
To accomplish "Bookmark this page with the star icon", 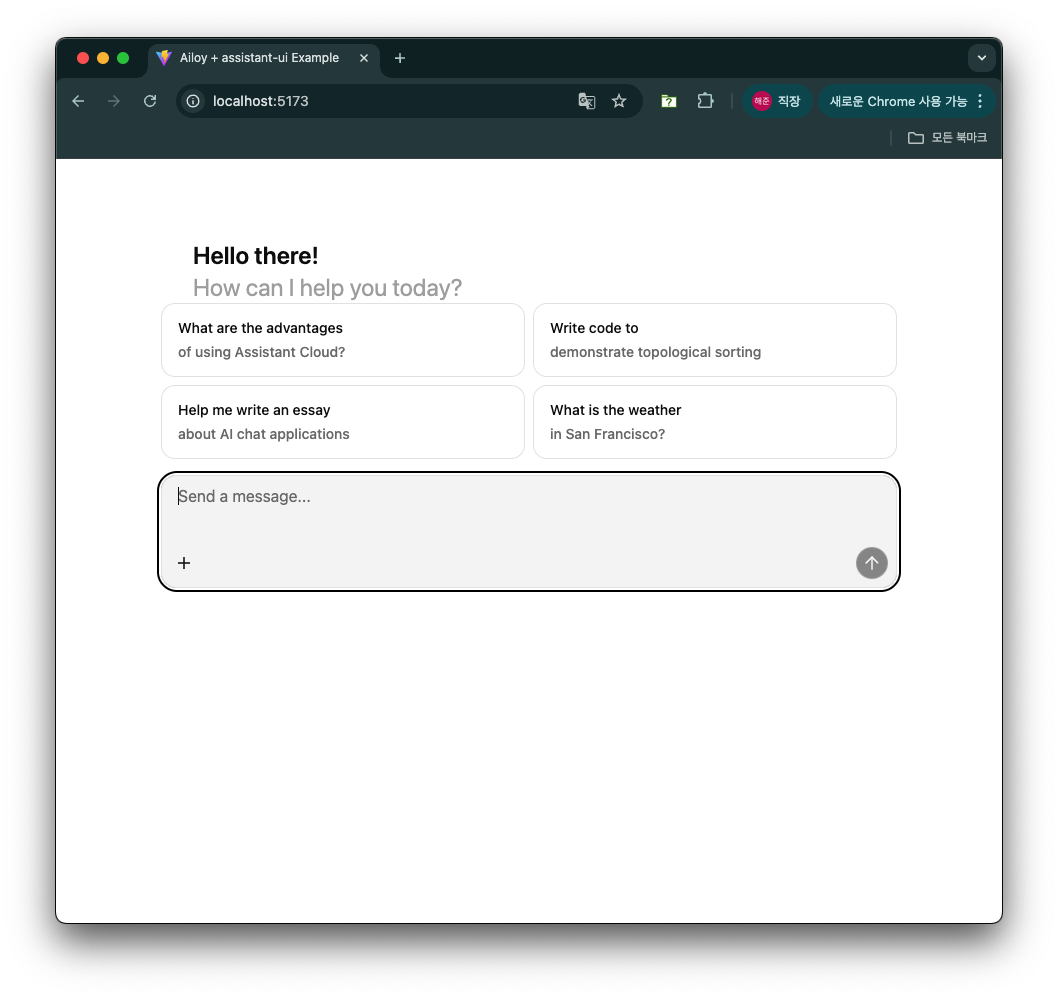I will coord(619,101).
